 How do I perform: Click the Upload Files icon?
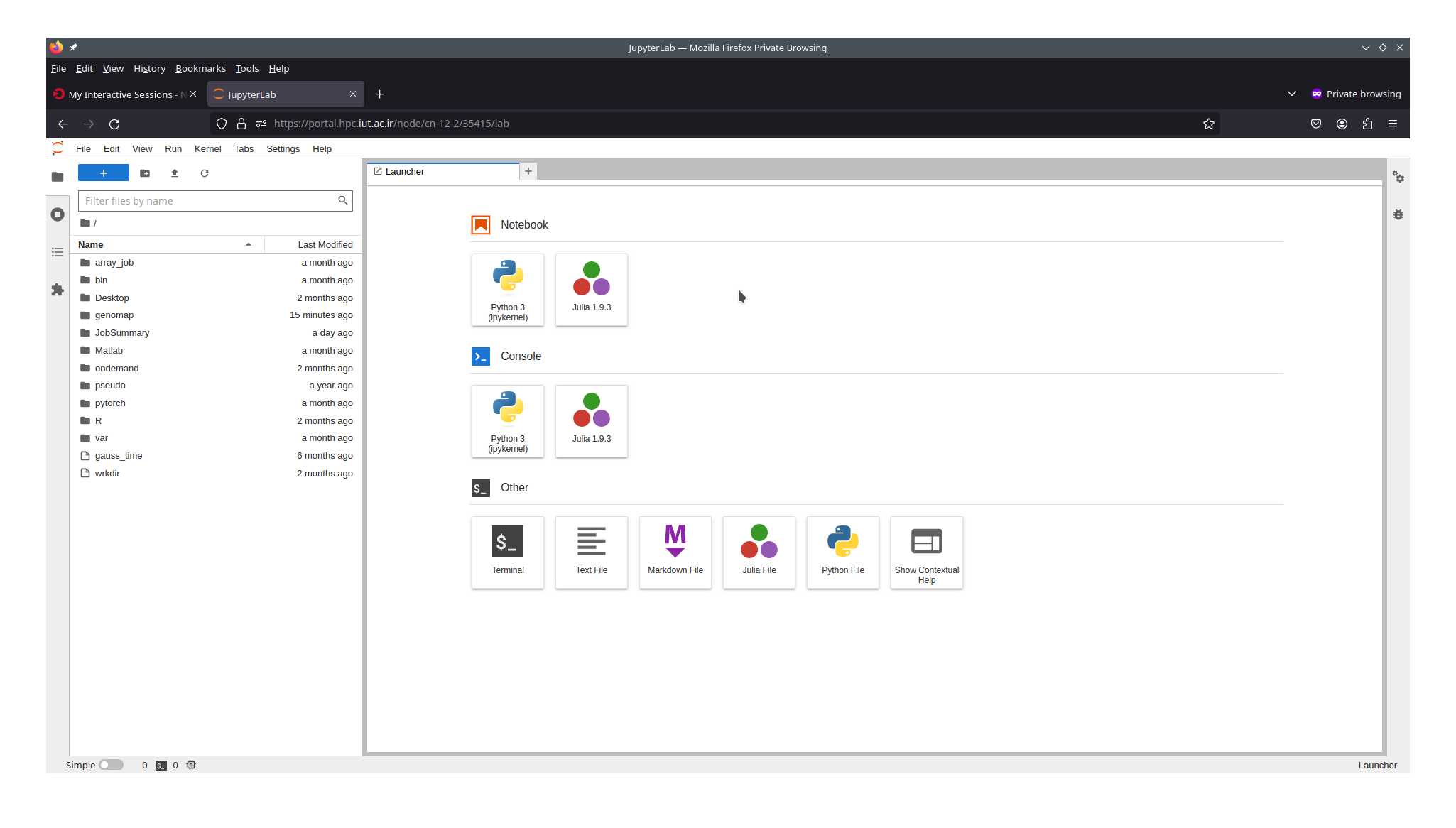pos(175,173)
